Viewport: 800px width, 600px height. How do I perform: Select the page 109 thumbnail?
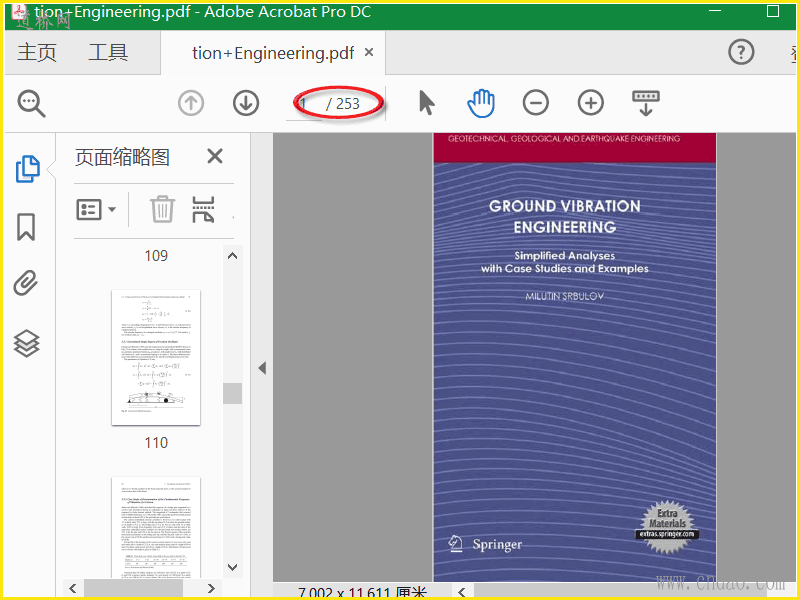click(156, 255)
